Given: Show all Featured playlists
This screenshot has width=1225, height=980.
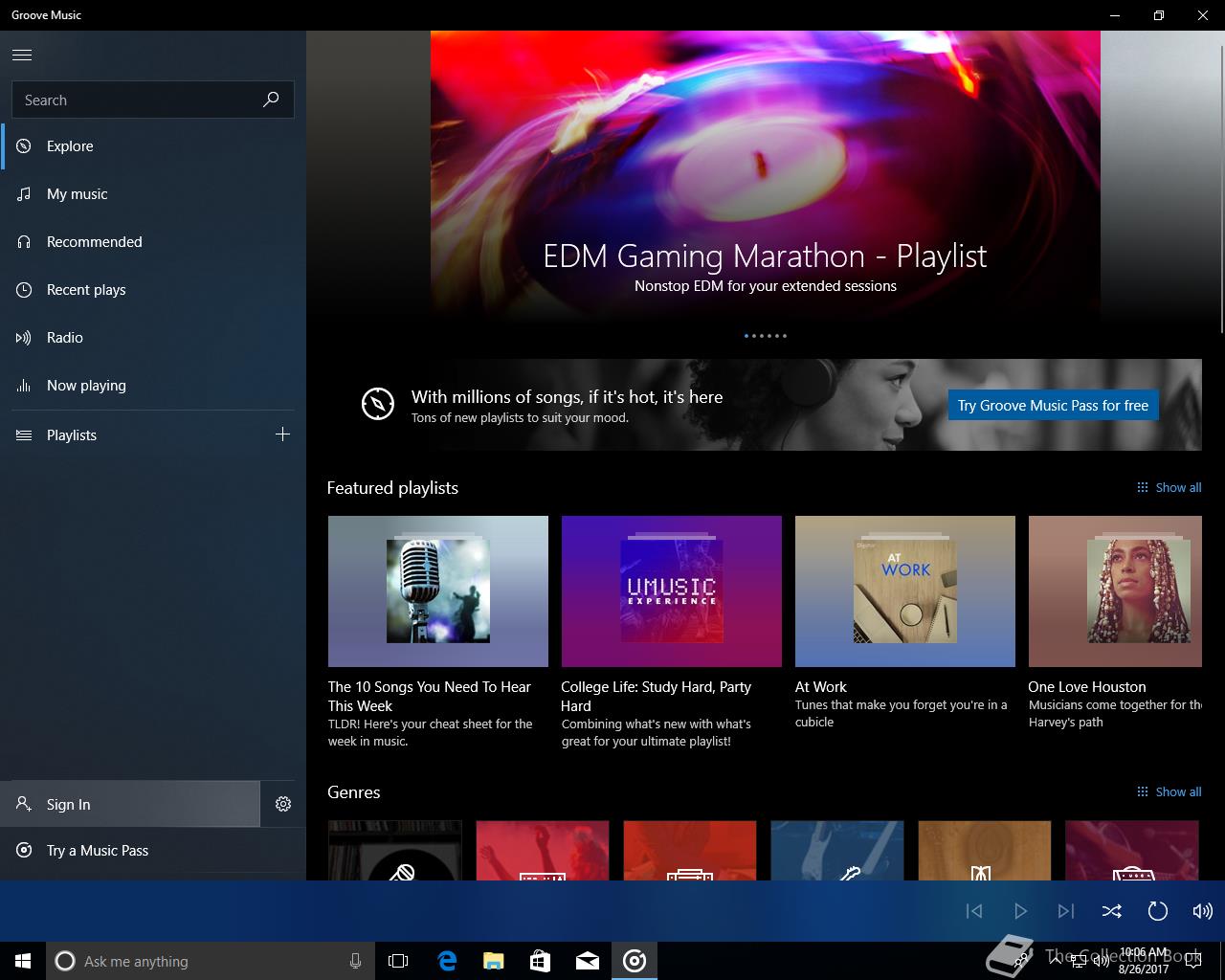Looking at the screenshot, I should click(1169, 488).
